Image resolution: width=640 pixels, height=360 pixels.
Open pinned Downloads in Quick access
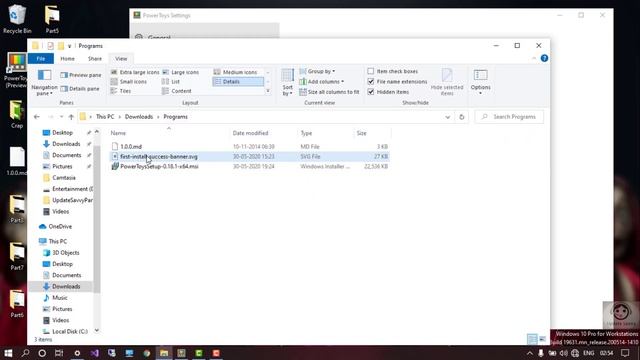click(66, 144)
